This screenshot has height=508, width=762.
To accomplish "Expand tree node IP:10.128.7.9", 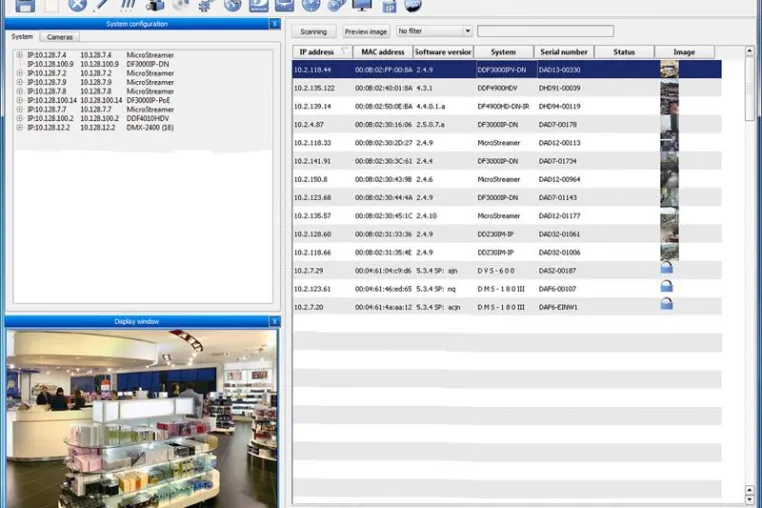I will point(19,82).
